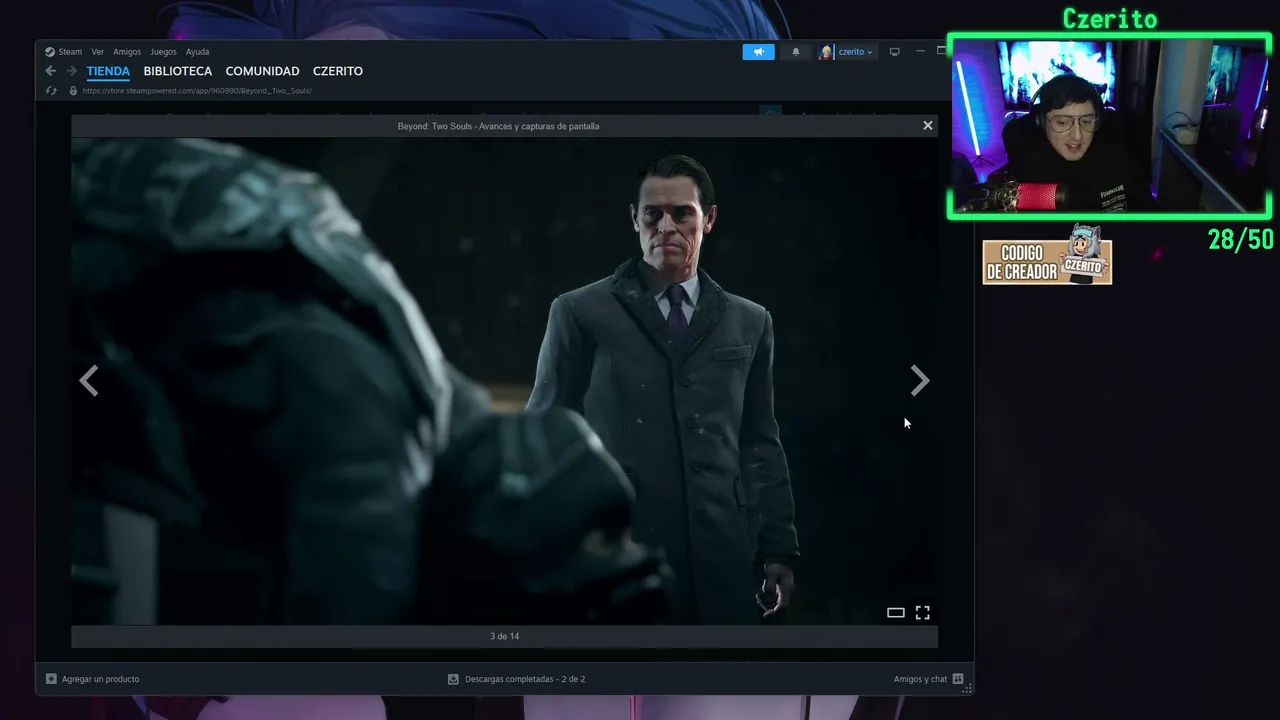The height and width of the screenshot is (720, 1280).
Task: Click the '3 de 14' screenshot counter
Action: [504, 636]
